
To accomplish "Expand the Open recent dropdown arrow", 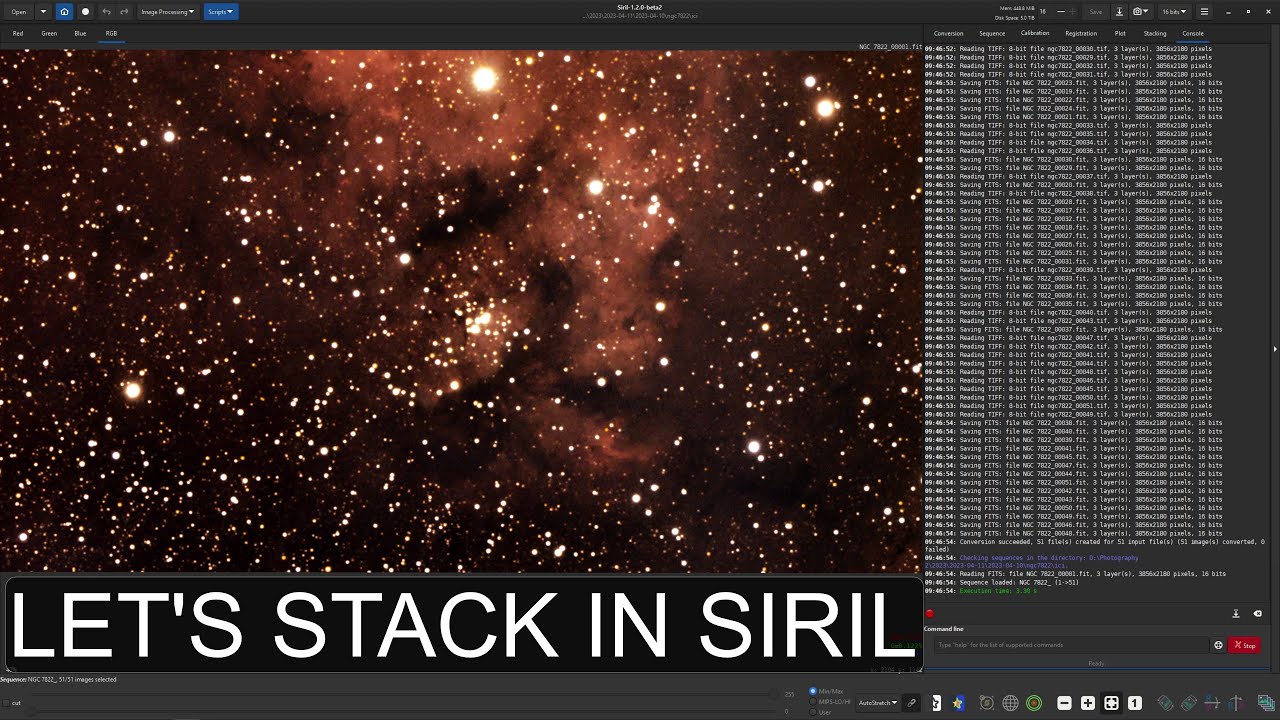I will [43, 12].
